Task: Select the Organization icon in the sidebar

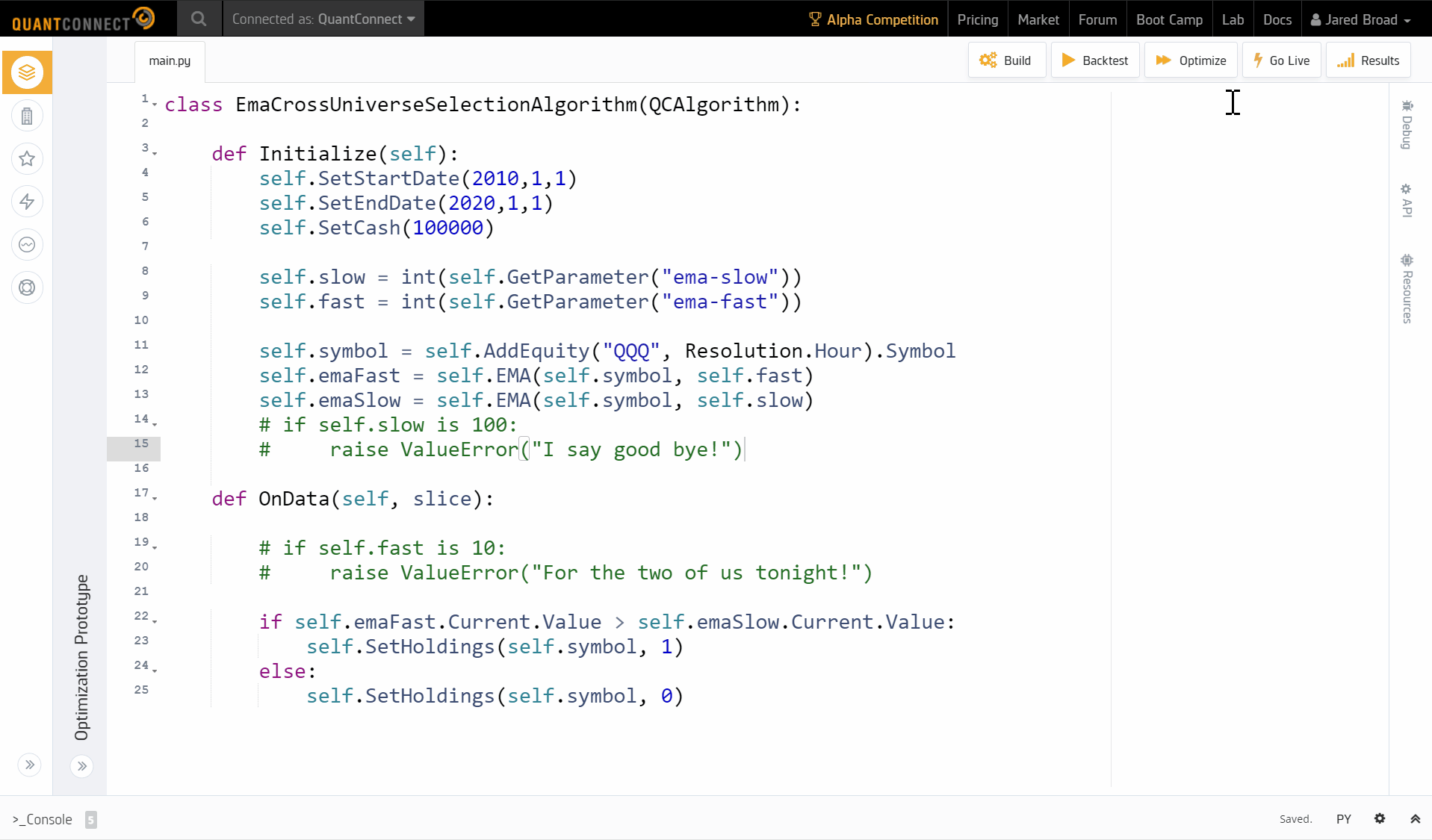Action: 28,116
